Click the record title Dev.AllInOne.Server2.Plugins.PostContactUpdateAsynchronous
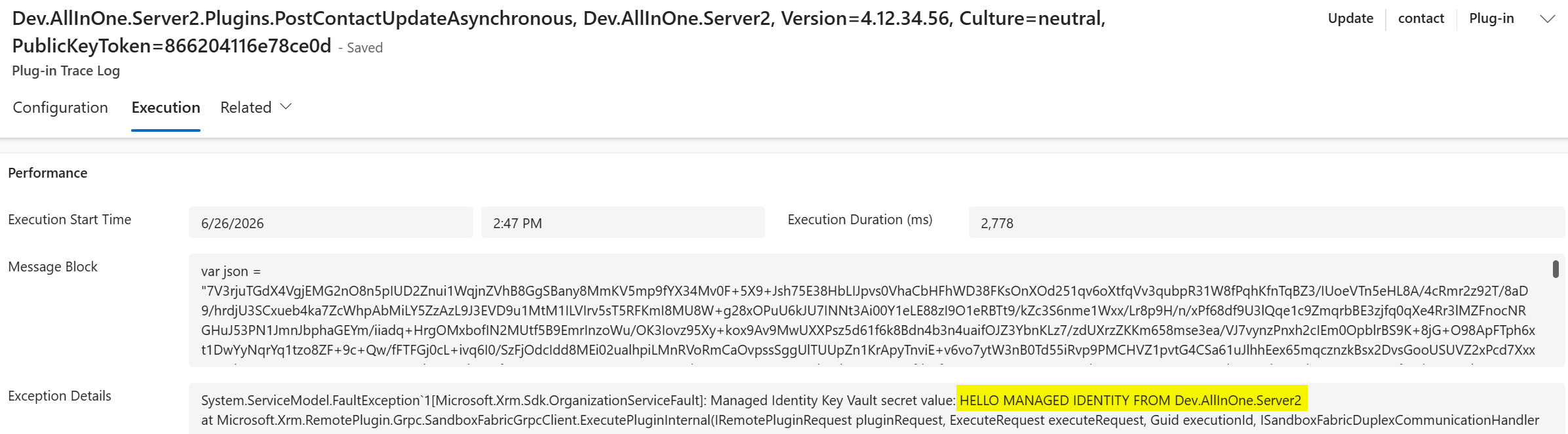 click(x=559, y=32)
